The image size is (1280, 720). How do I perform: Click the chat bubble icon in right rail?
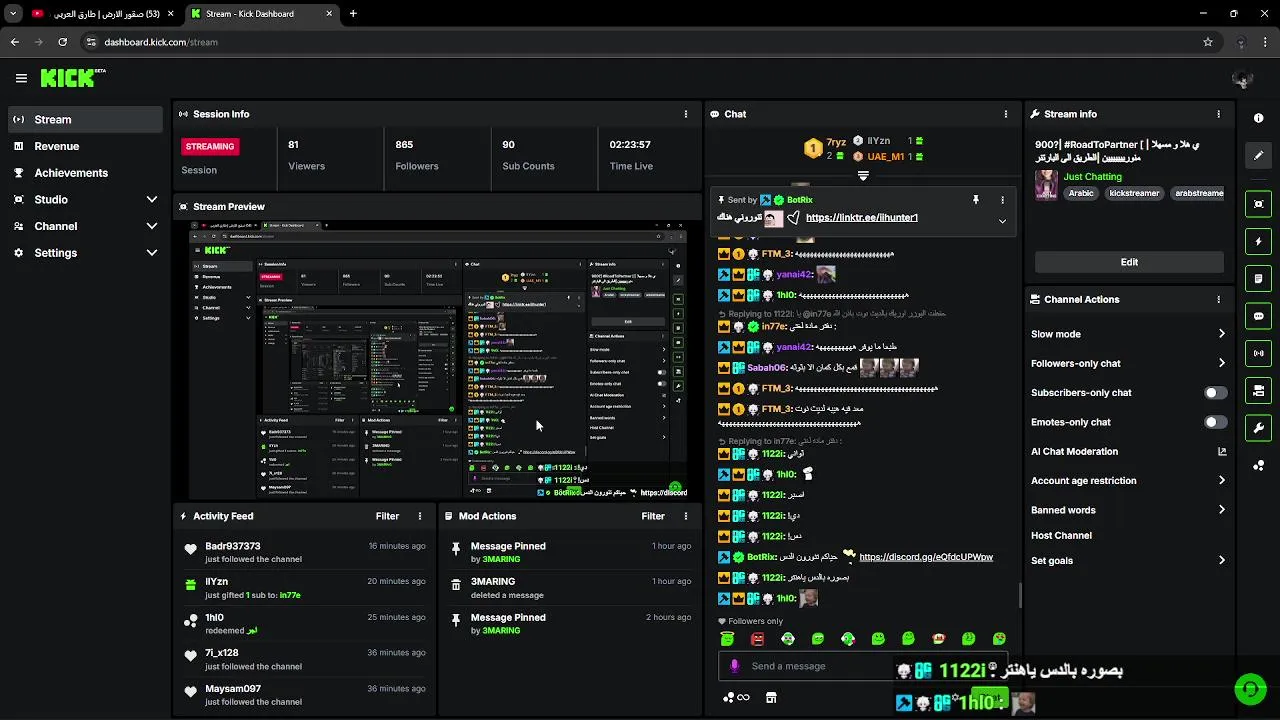coord(1258,316)
